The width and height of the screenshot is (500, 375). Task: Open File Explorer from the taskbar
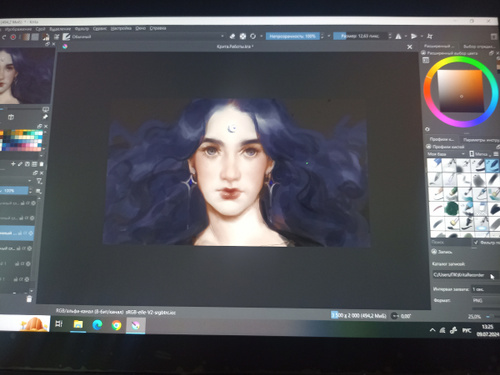78,324
